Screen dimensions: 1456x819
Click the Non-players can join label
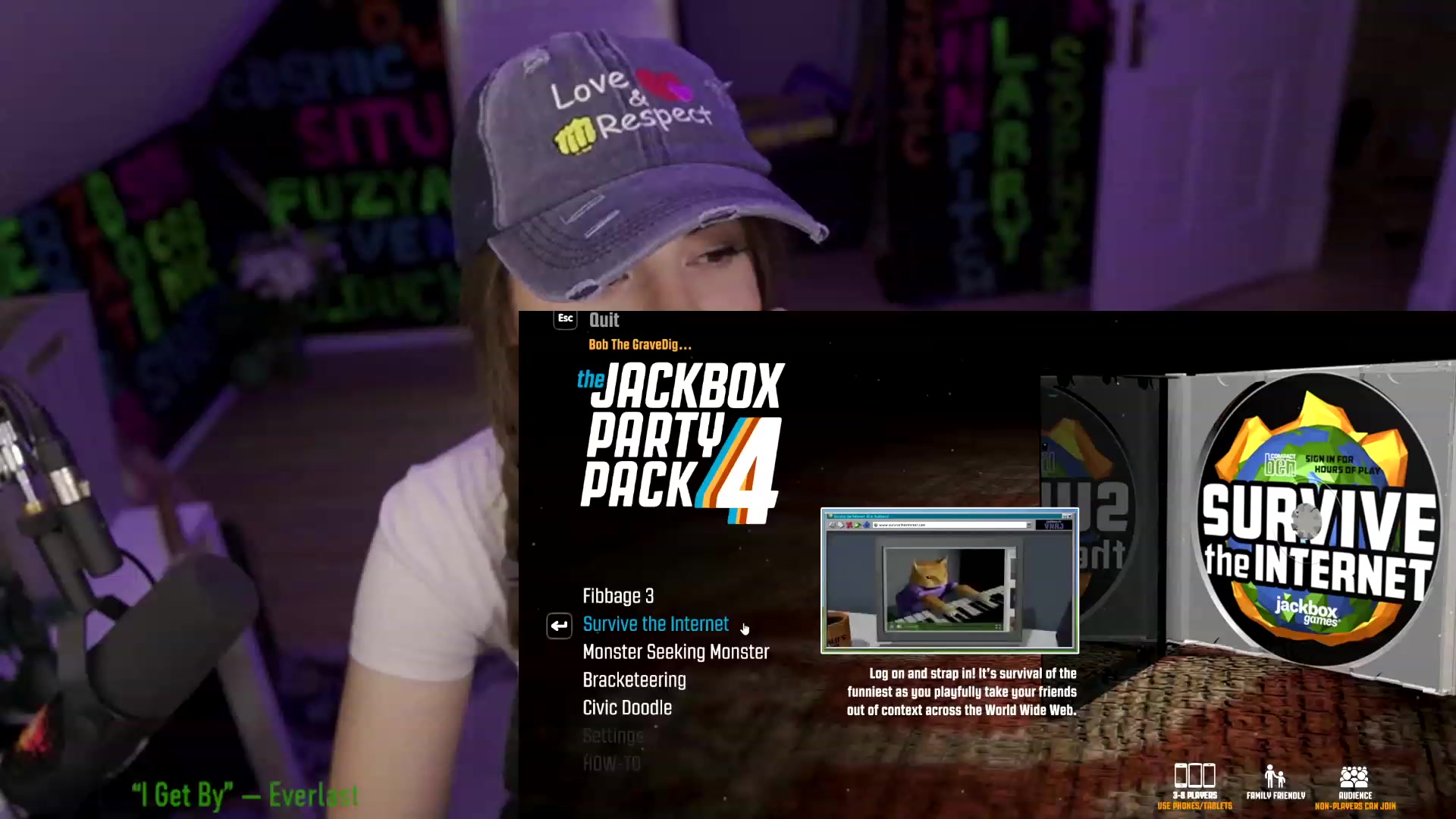click(1355, 806)
